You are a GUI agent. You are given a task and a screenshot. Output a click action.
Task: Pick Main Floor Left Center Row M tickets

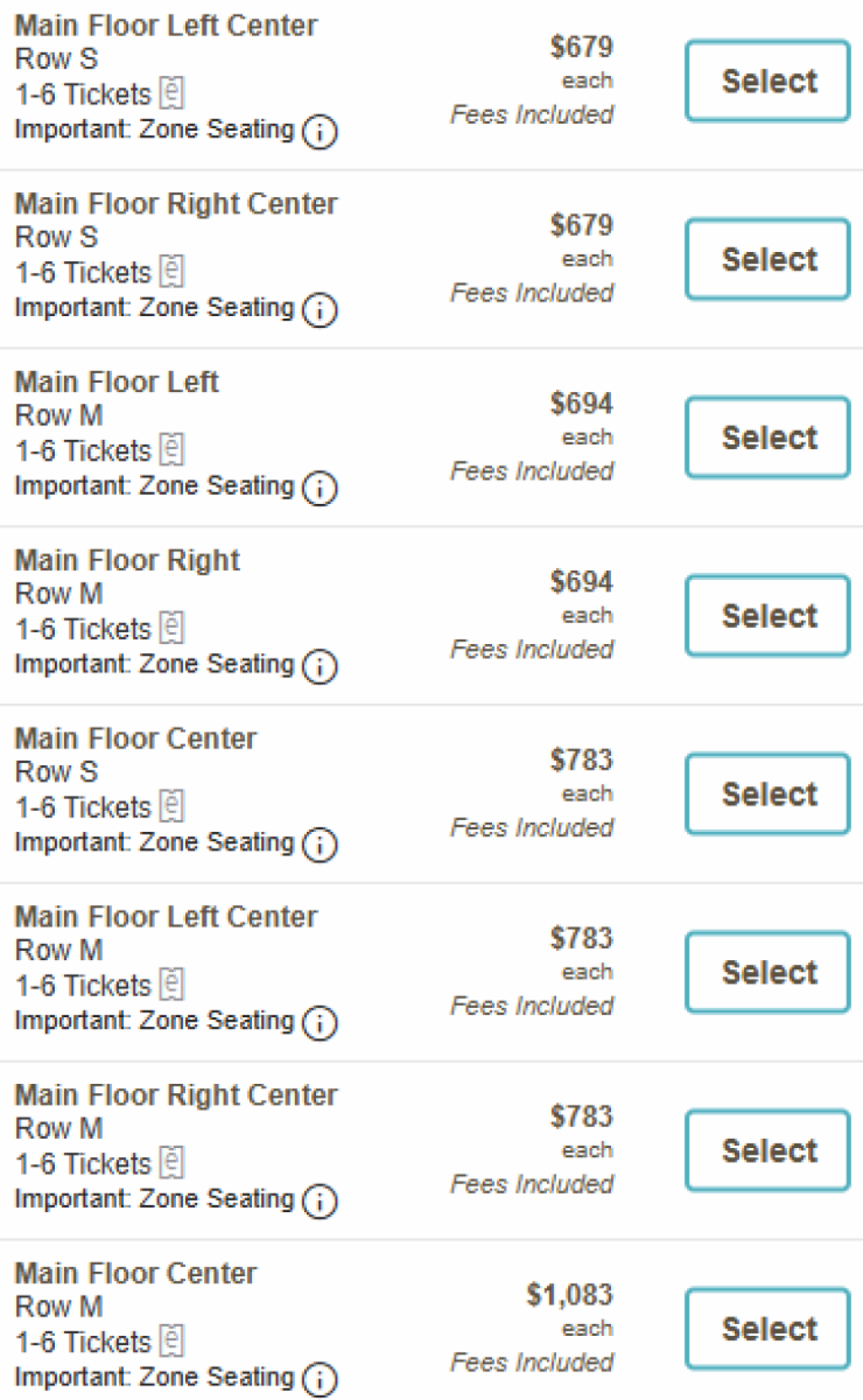tap(767, 973)
